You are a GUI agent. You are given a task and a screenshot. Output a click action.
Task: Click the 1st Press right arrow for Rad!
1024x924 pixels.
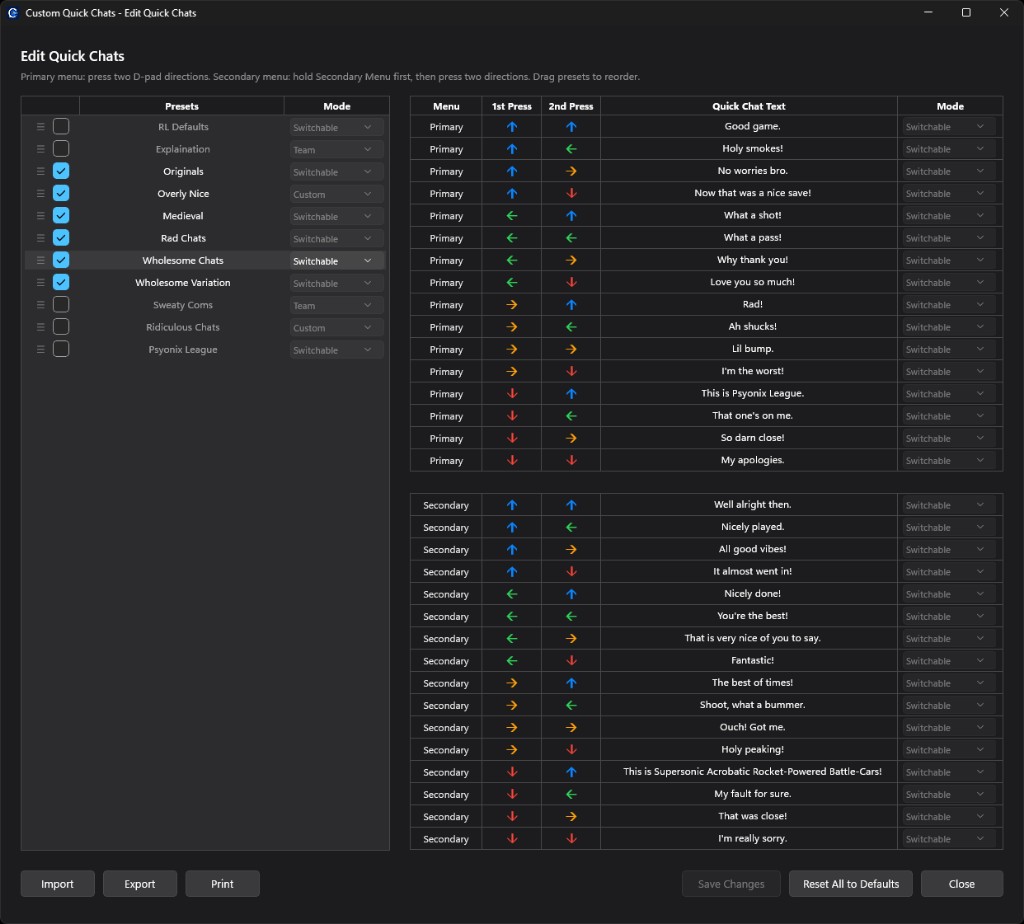pos(512,305)
